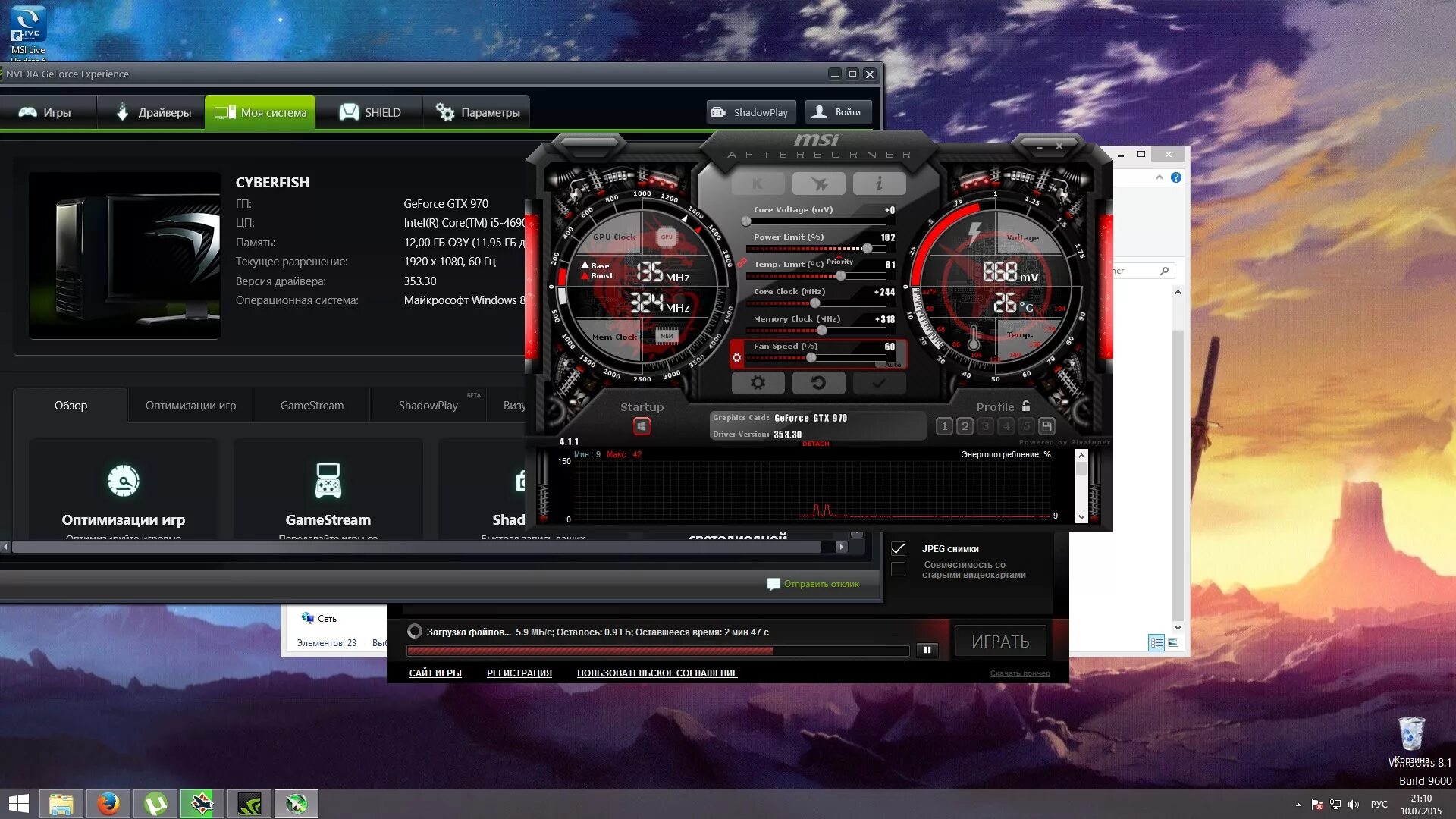This screenshot has height=819, width=1456.
Task: Click the MEM chip icon in the clock gauge
Action: click(667, 336)
